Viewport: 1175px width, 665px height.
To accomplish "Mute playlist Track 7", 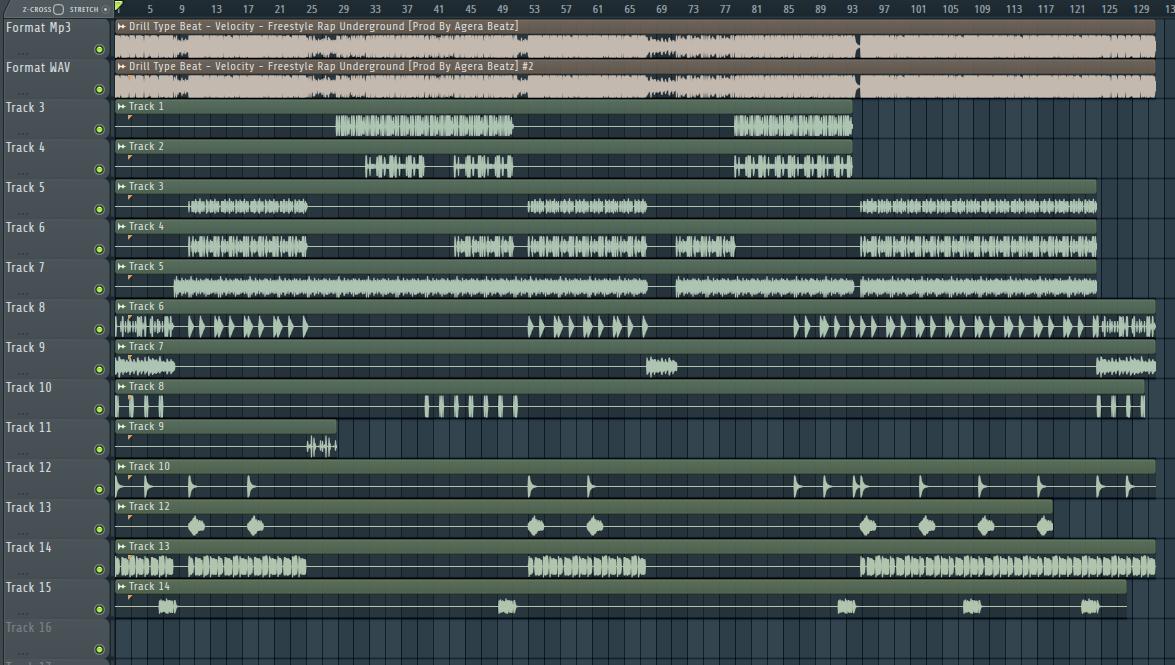I will coord(100,289).
